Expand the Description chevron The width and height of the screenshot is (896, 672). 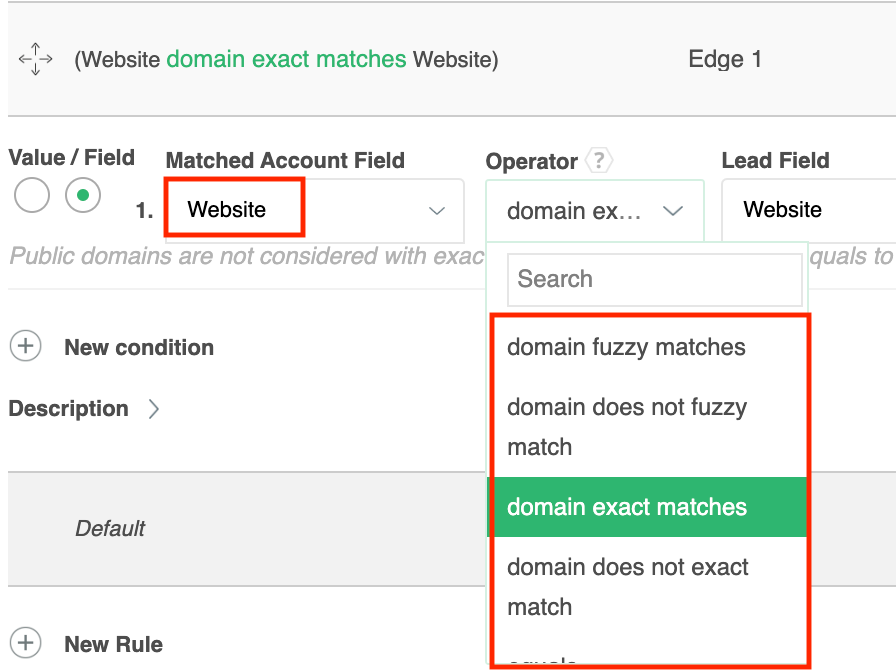154,408
